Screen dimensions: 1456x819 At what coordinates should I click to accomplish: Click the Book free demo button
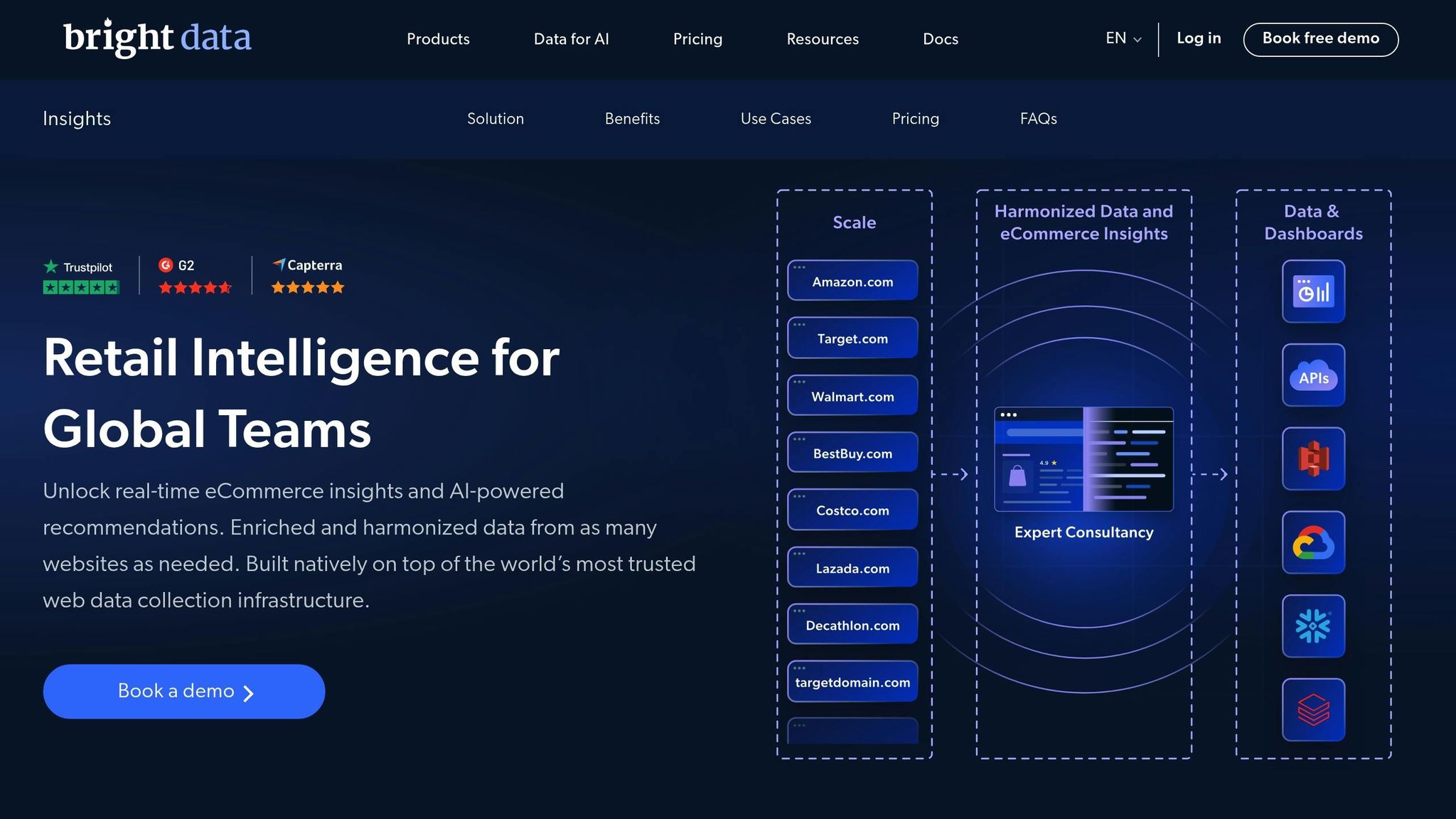point(1320,39)
